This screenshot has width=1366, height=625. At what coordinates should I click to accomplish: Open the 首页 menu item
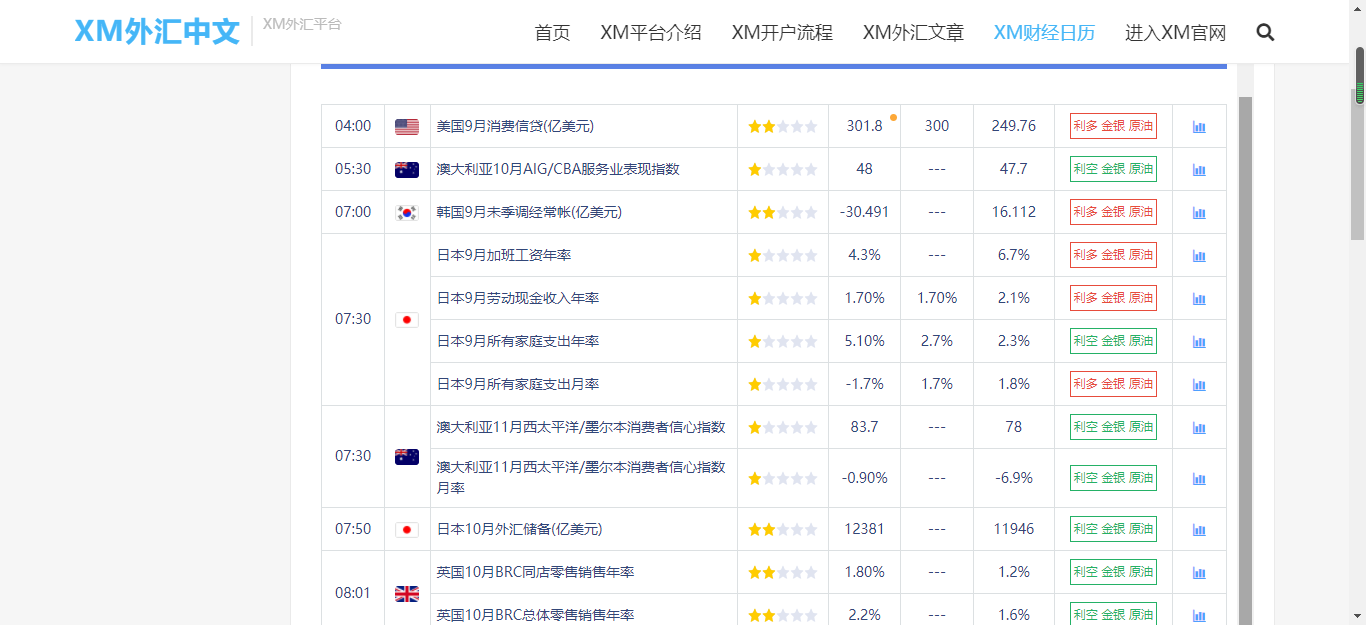[552, 32]
